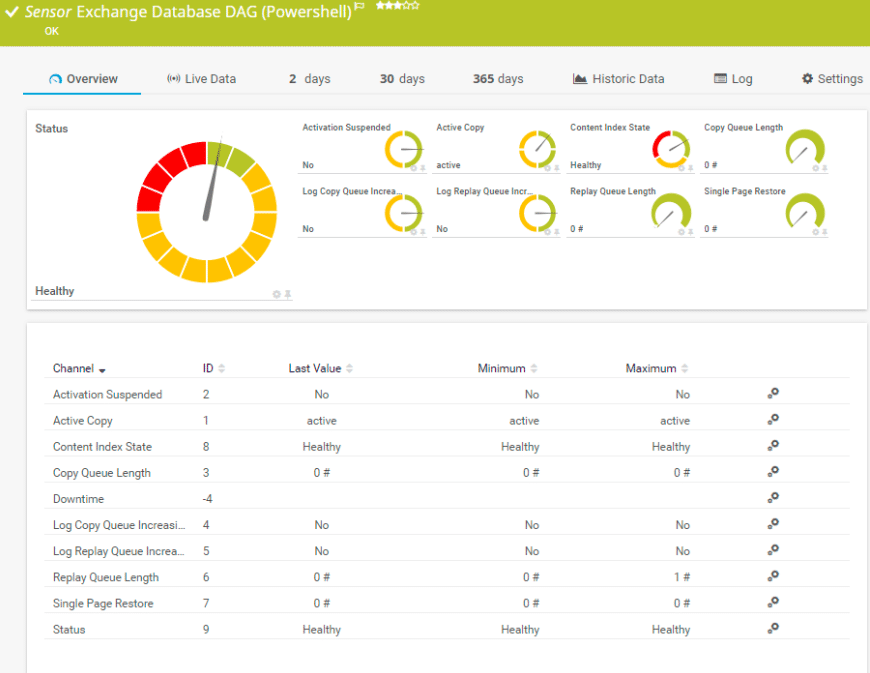Click the OK checkmark status icon in header
This screenshot has width=870, height=673.
(x=12, y=12)
